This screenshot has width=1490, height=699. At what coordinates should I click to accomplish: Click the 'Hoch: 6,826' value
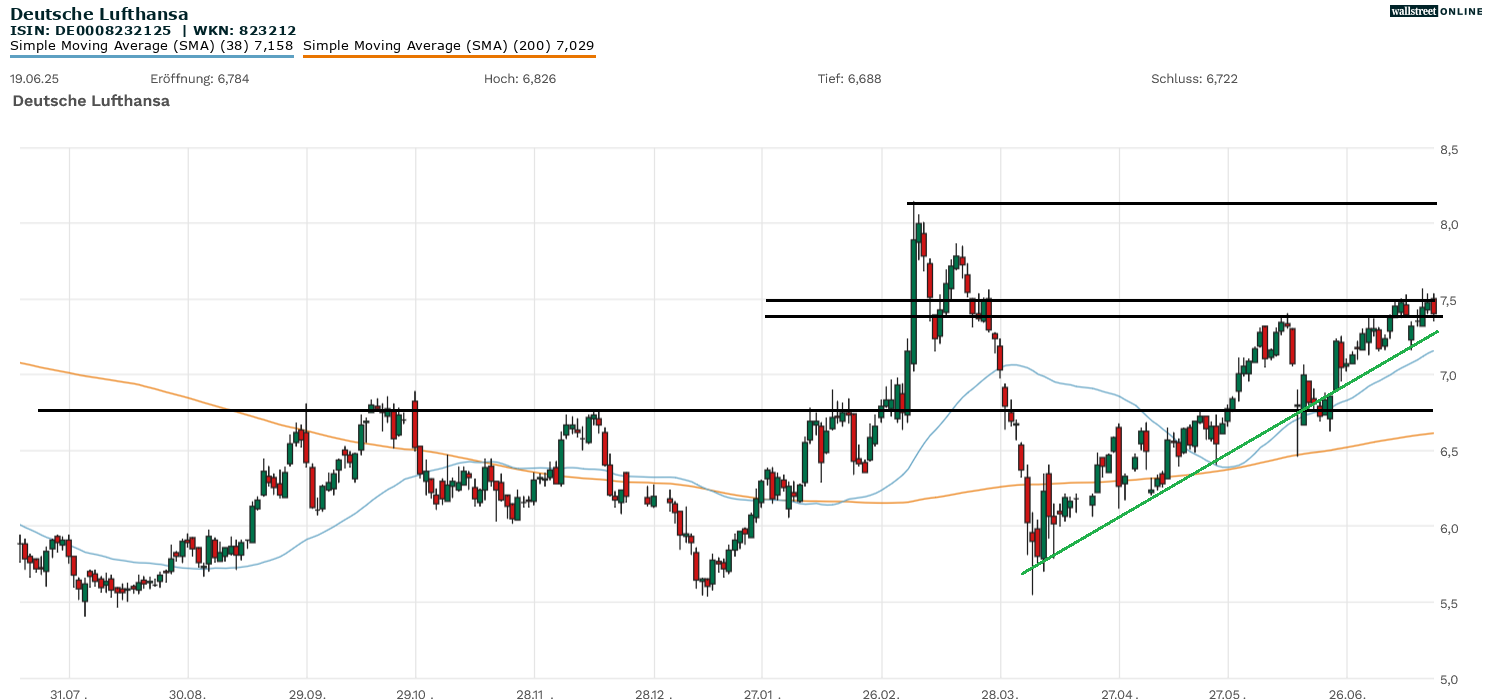click(x=520, y=78)
